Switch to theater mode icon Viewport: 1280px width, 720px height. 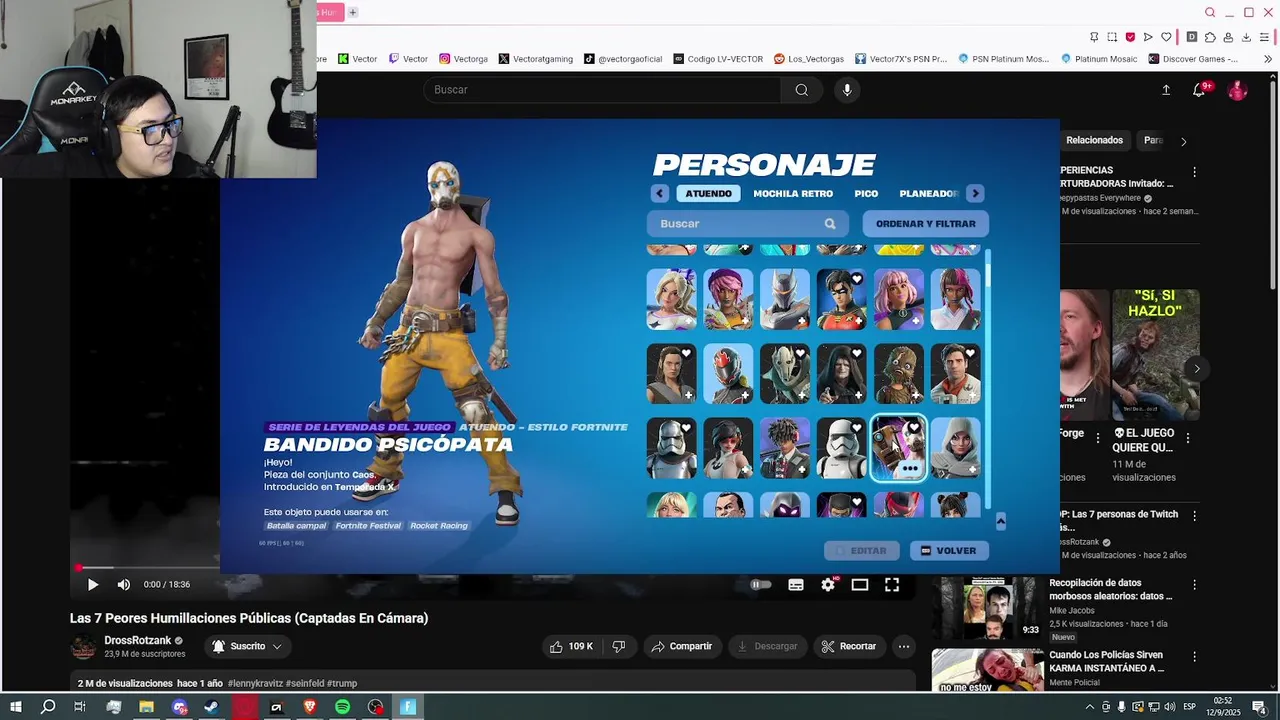(x=860, y=585)
